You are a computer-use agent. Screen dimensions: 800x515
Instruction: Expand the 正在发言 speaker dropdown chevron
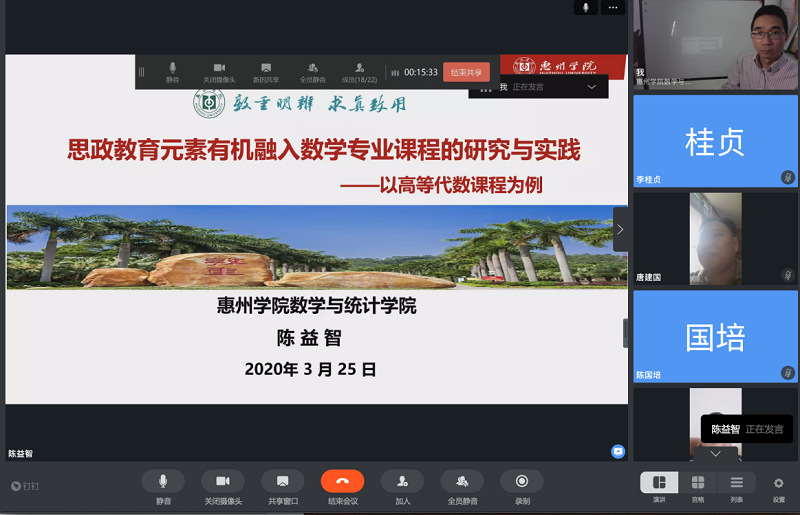pos(591,87)
